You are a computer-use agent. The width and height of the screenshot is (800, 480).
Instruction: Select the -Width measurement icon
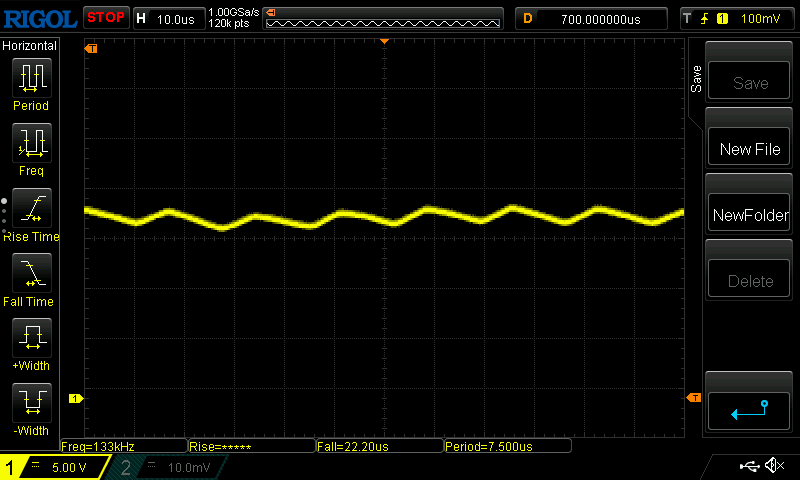32,402
